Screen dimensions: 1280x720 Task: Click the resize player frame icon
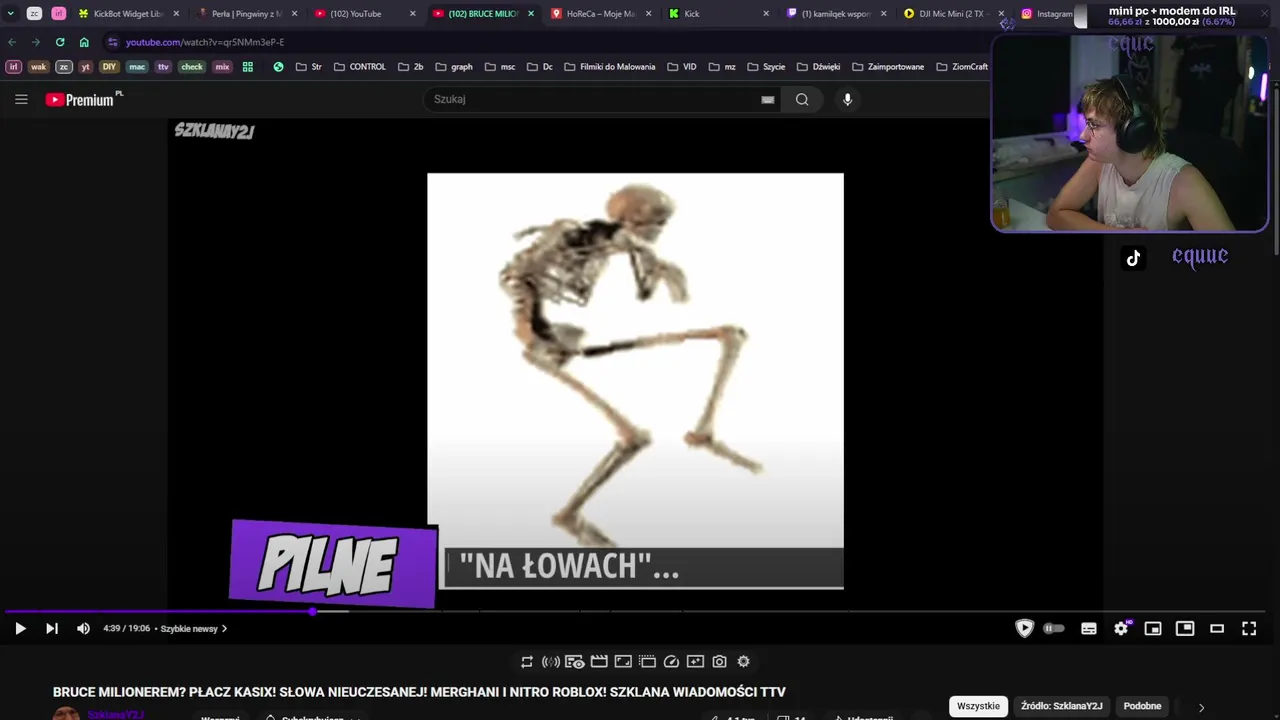pyautogui.click(x=623, y=661)
